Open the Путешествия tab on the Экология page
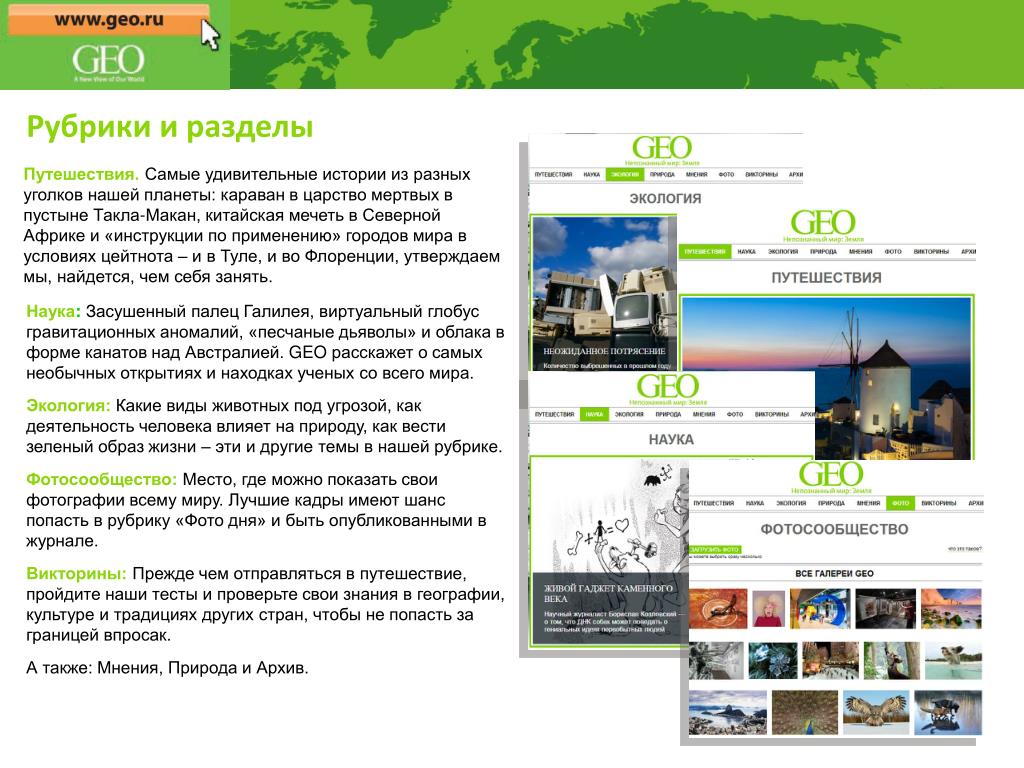Viewport: 1024px width, 768px height. (553, 174)
